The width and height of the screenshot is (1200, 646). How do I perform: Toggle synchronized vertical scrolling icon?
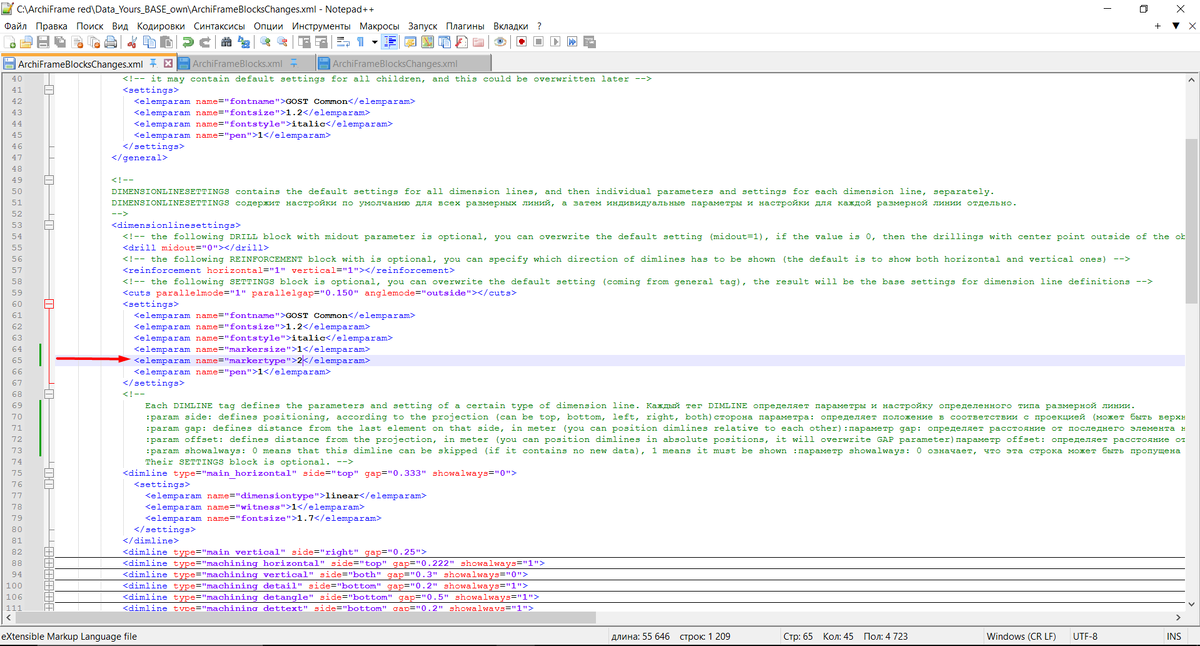click(x=304, y=42)
